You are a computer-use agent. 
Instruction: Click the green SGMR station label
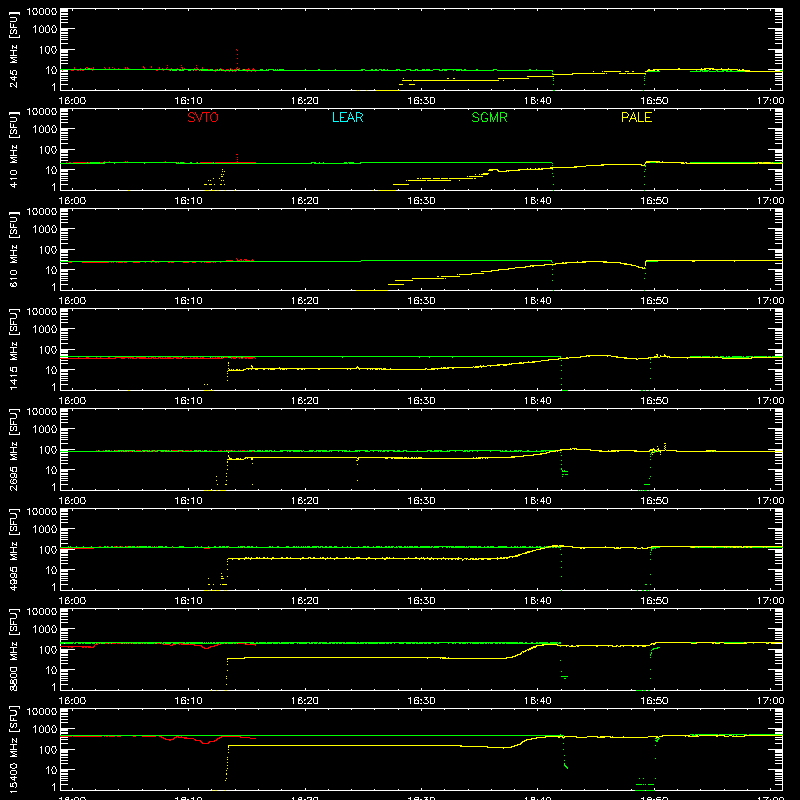(489, 117)
